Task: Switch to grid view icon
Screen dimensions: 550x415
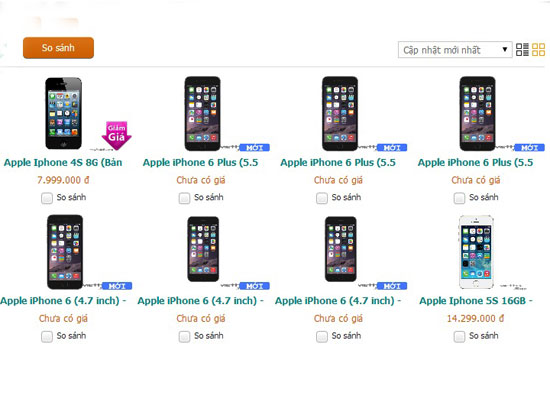Action: (x=538, y=49)
